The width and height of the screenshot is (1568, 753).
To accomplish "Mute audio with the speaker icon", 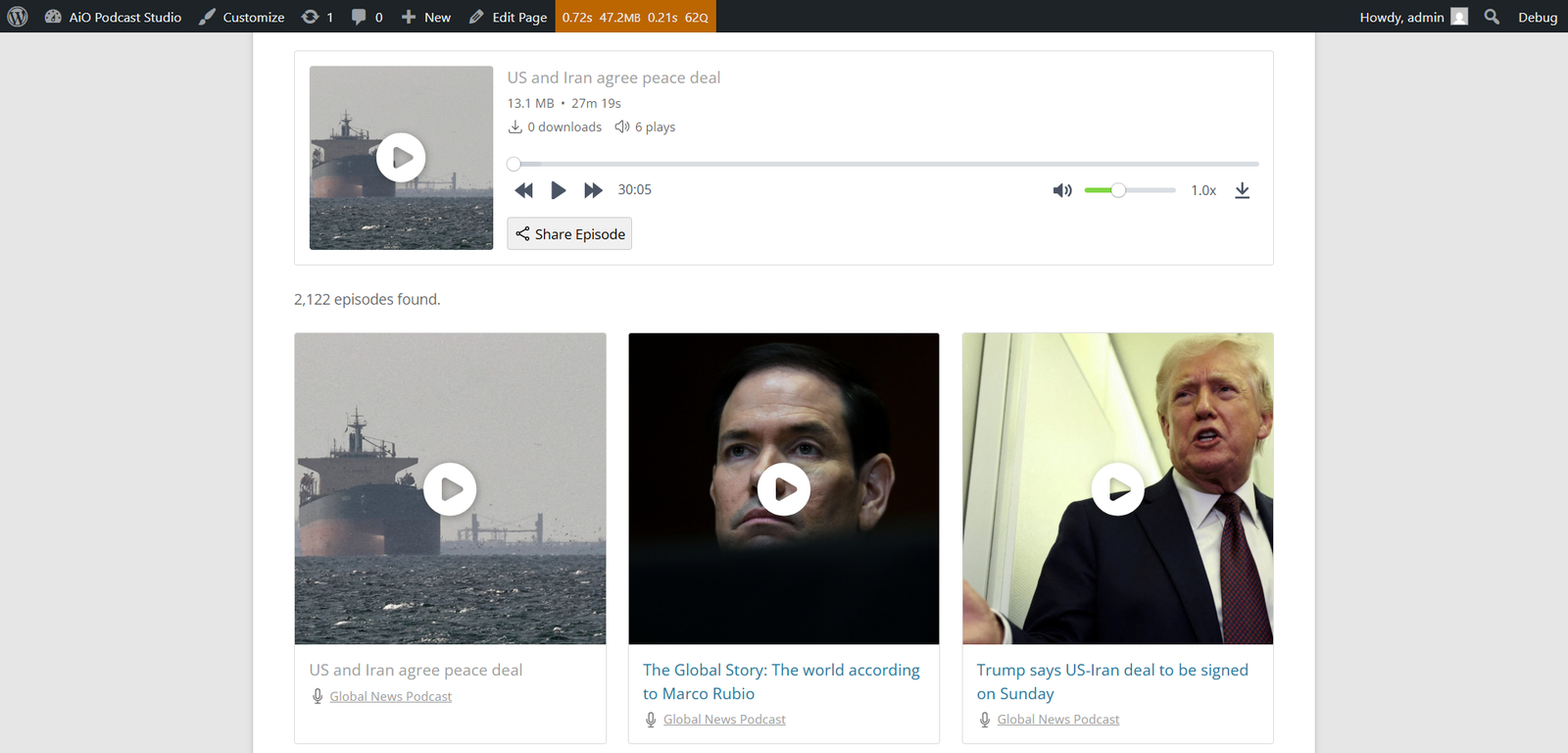I will pos(1062,190).
